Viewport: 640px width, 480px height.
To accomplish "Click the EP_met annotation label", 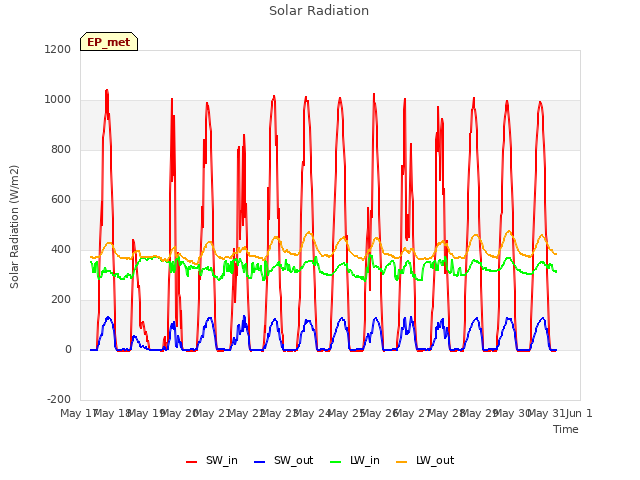I will (109, 42).
